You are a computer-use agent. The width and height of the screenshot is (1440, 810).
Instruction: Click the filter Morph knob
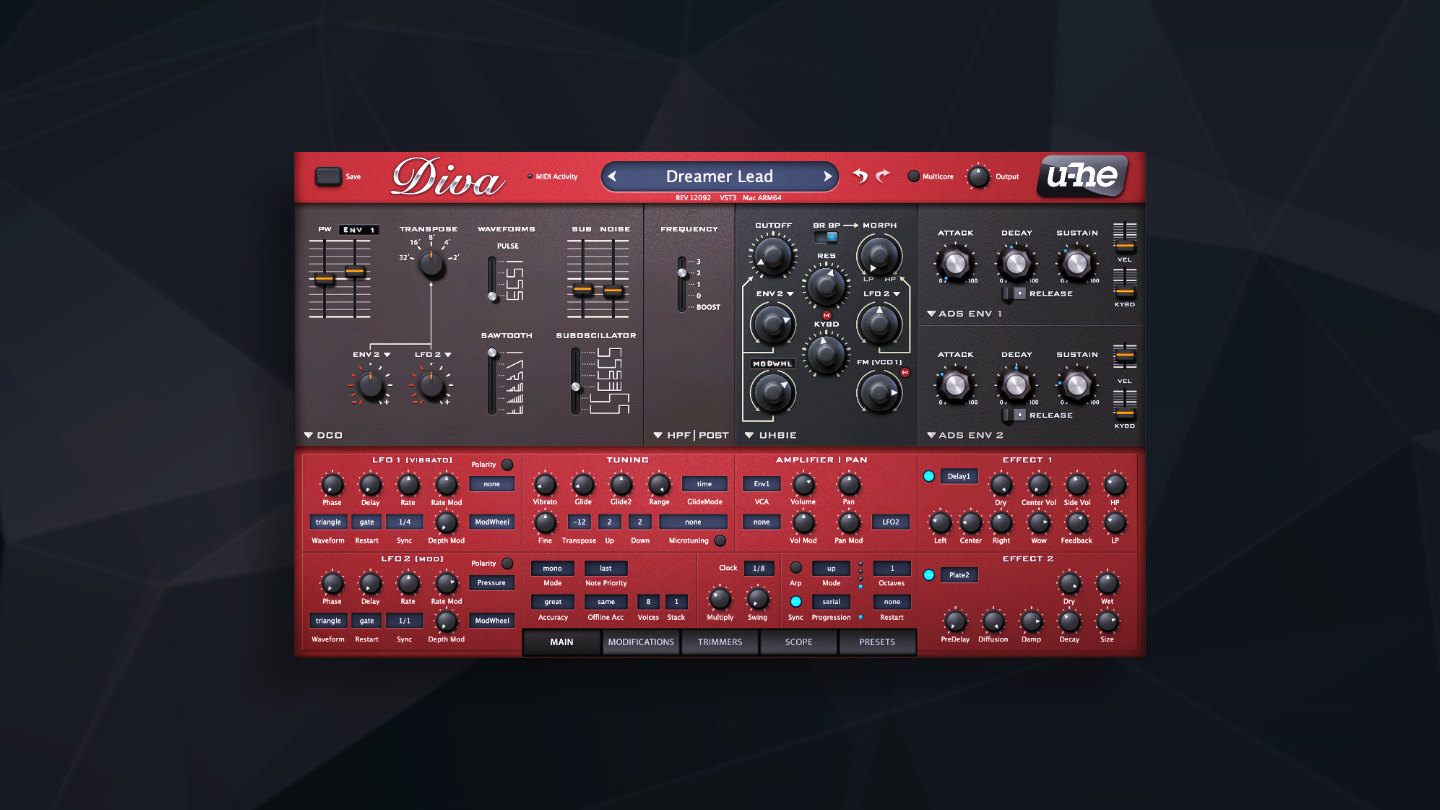click(x=880, y=256)
